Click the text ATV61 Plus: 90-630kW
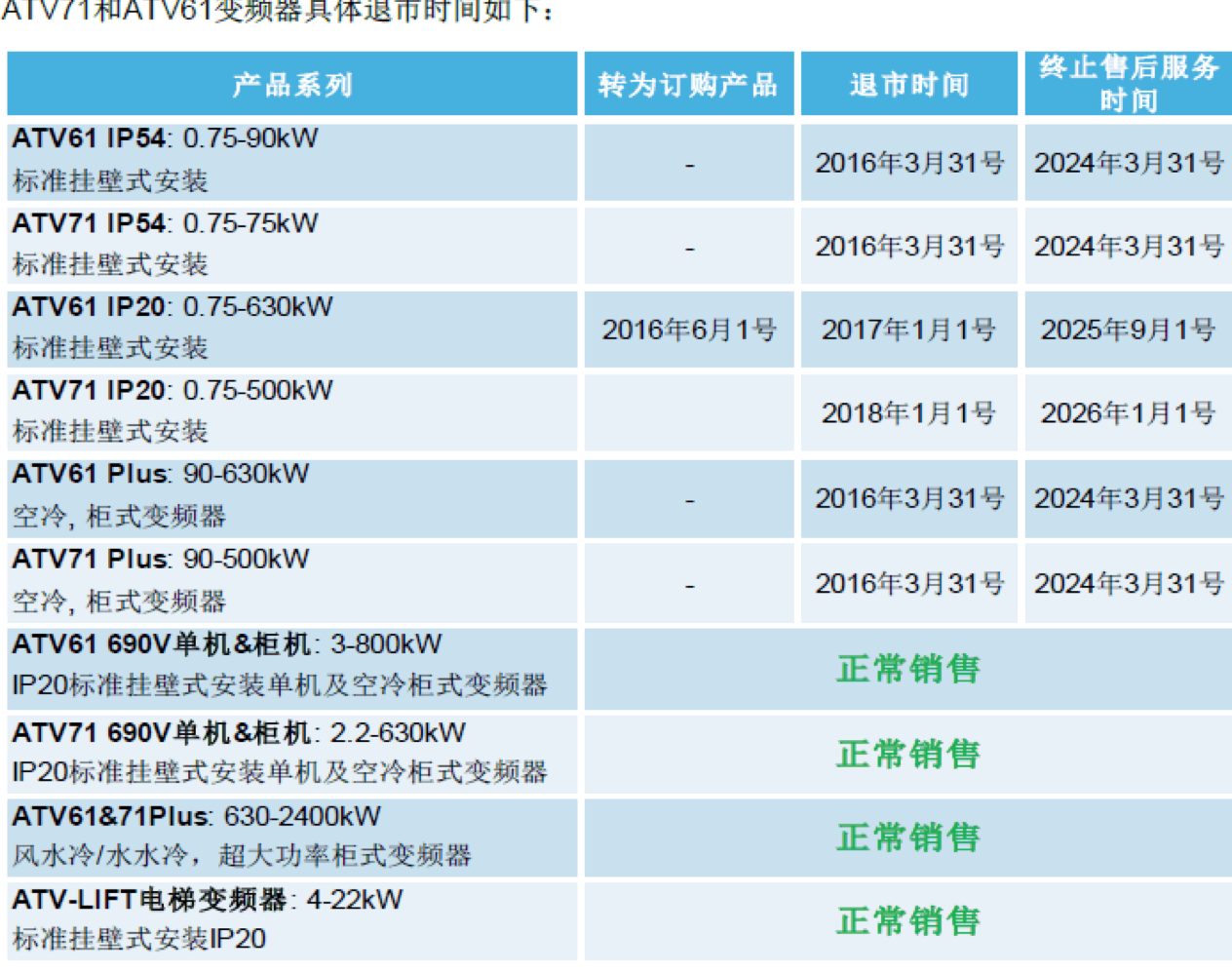 [161, 475]
